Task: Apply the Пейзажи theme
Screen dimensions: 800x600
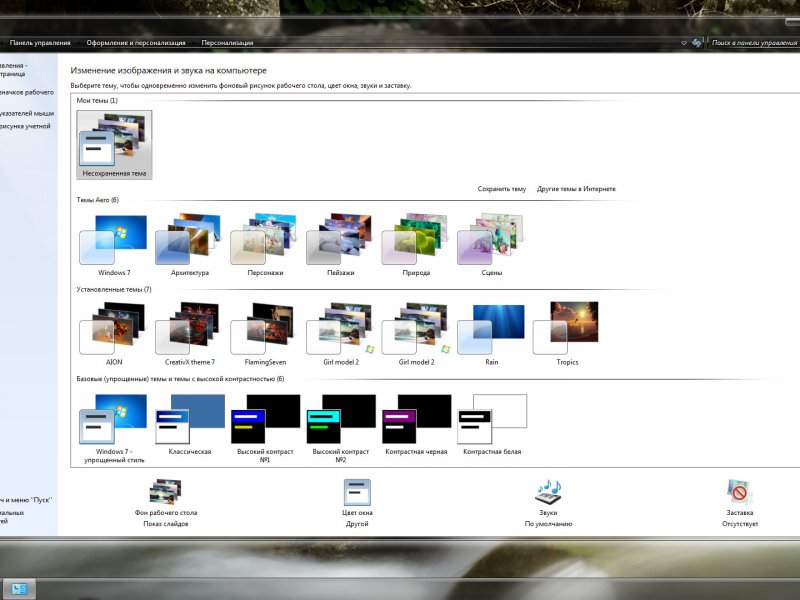Action: (x=341, y=245)
